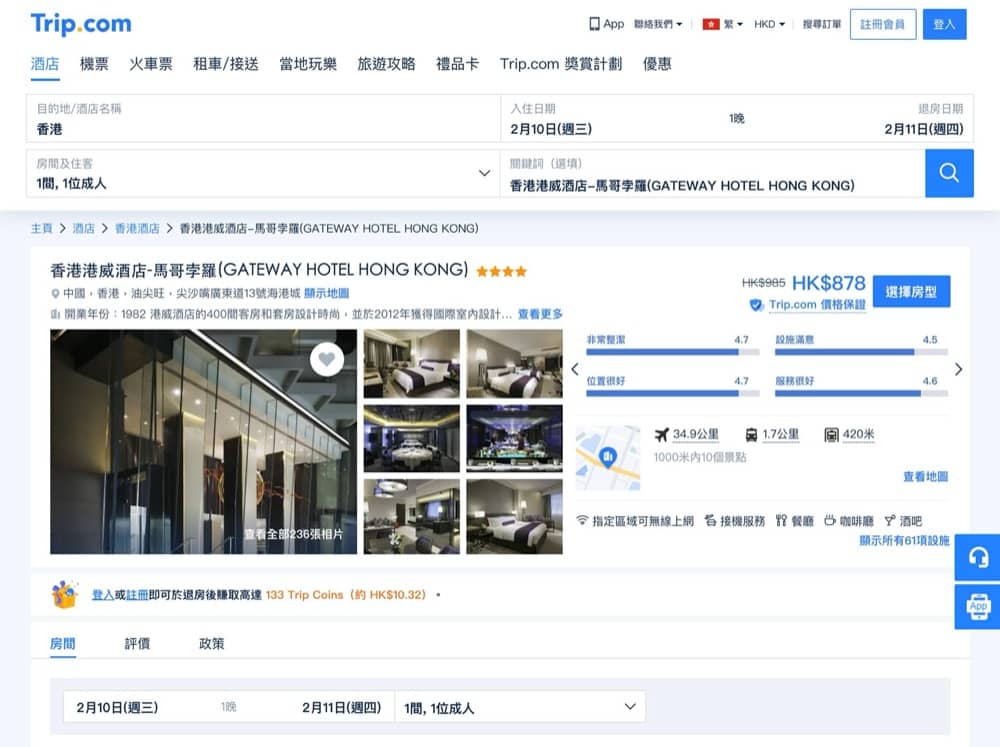
Task: Open main hotel photo 查看全部236張相片
Action: pyautogui.click(x=203, y=441)
